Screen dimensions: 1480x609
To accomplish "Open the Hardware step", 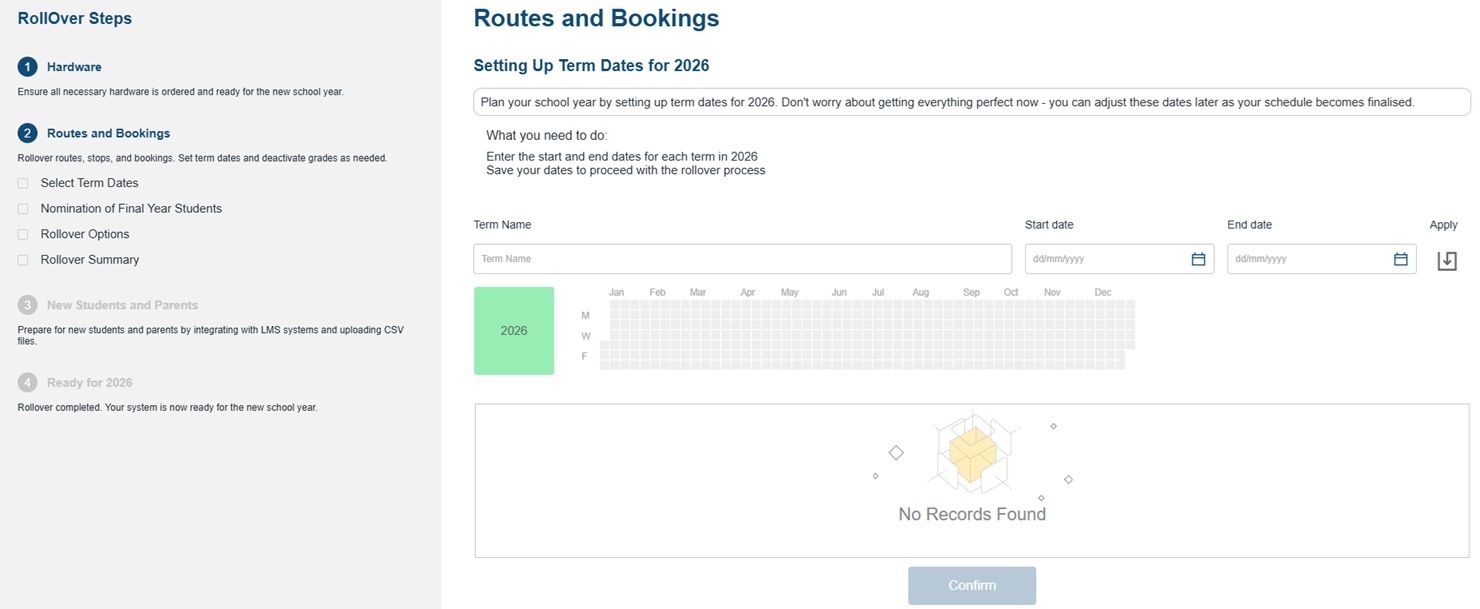I will click(x=74, y=67).
